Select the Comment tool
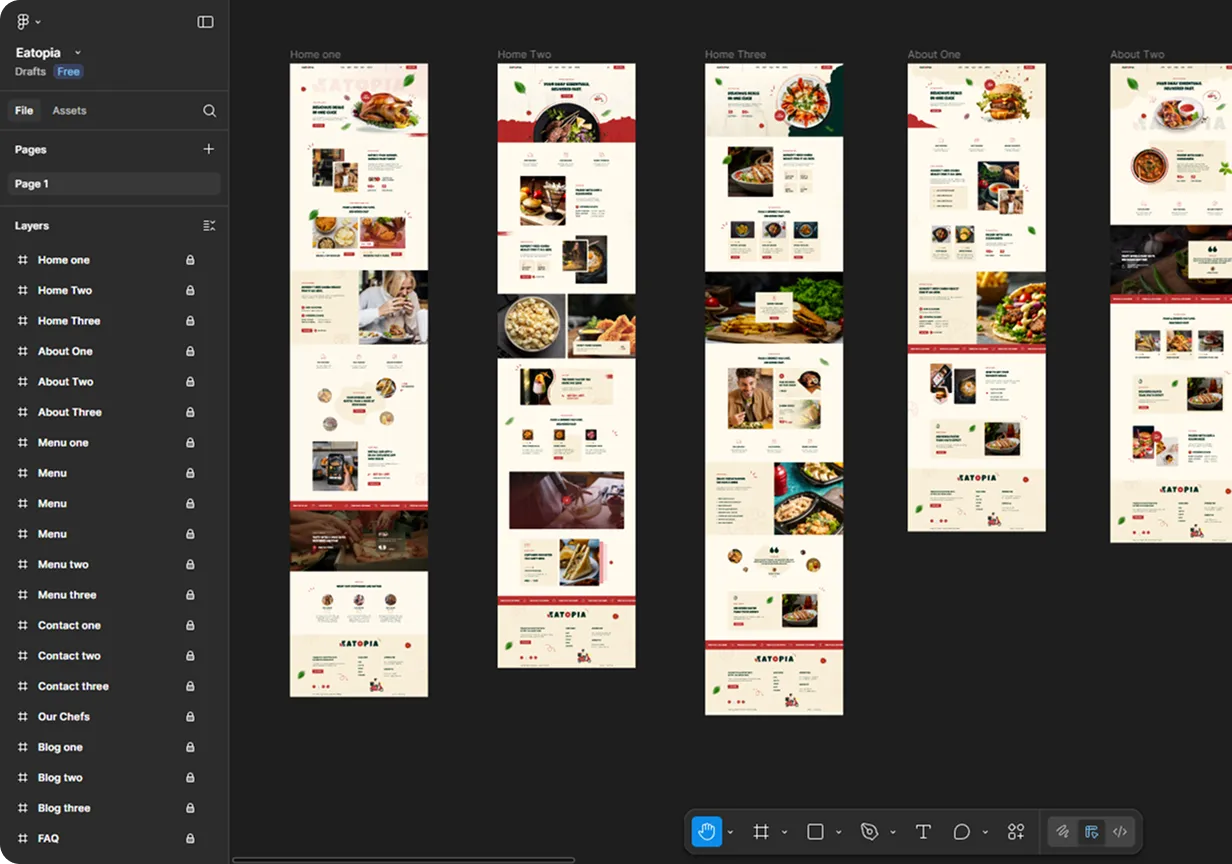 (961, 832)
